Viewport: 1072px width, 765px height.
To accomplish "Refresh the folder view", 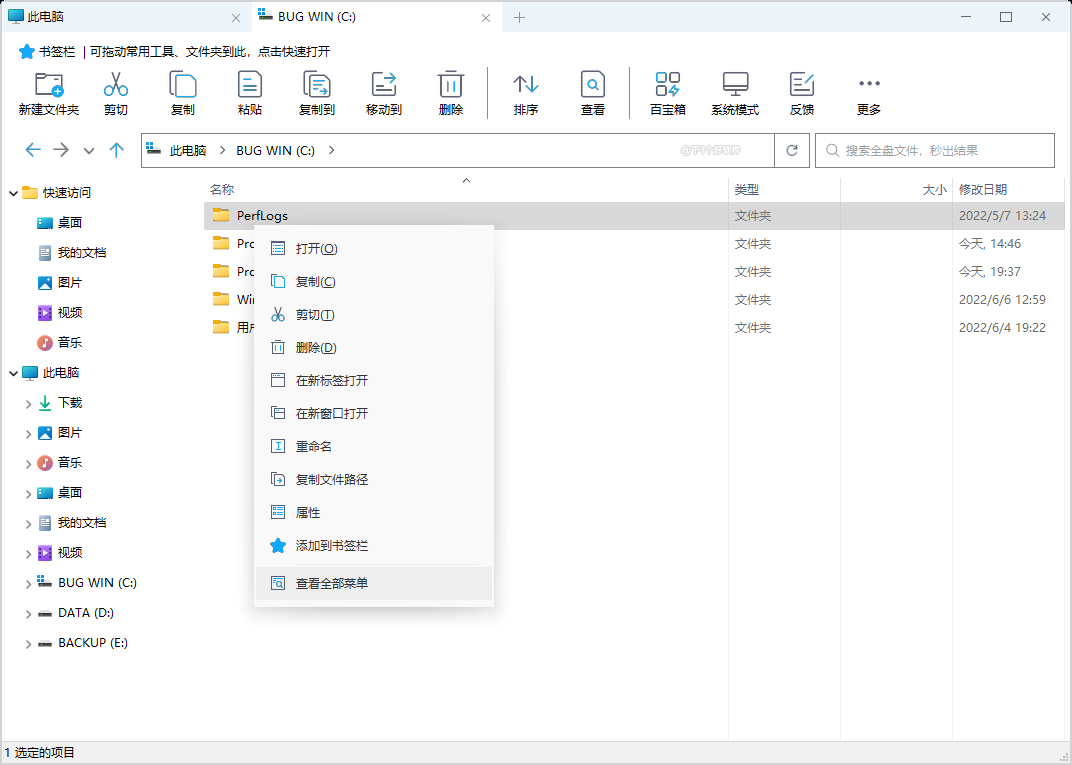I will point(791,150).
